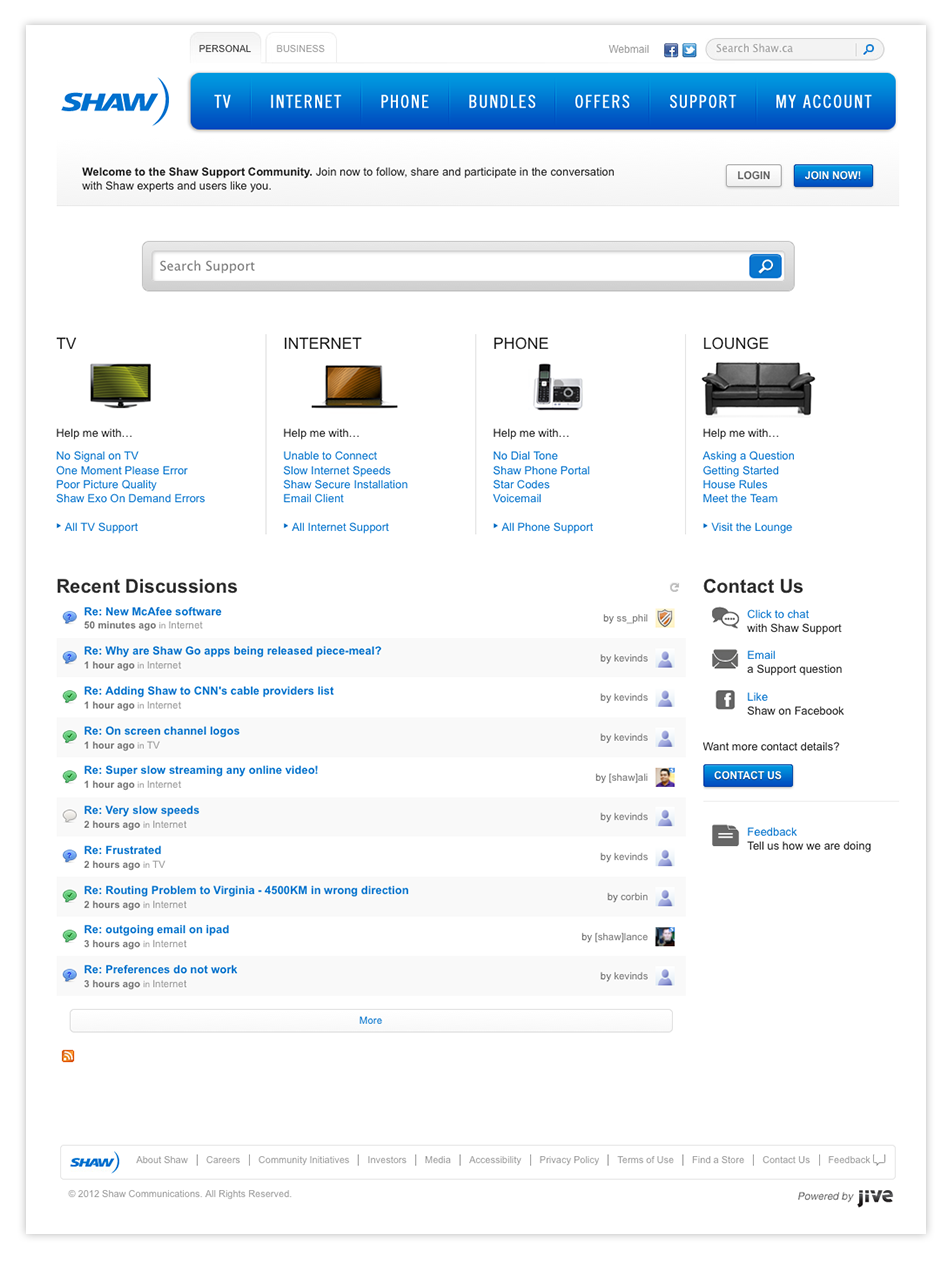Open the Phone navigation menu

pos(405,101)
